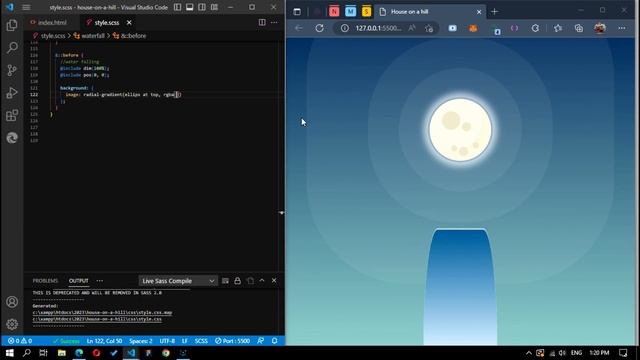Open Edge Tools icon in activity bar
Viewport: 640px width, 360px height.
click(x=12, y=138)
